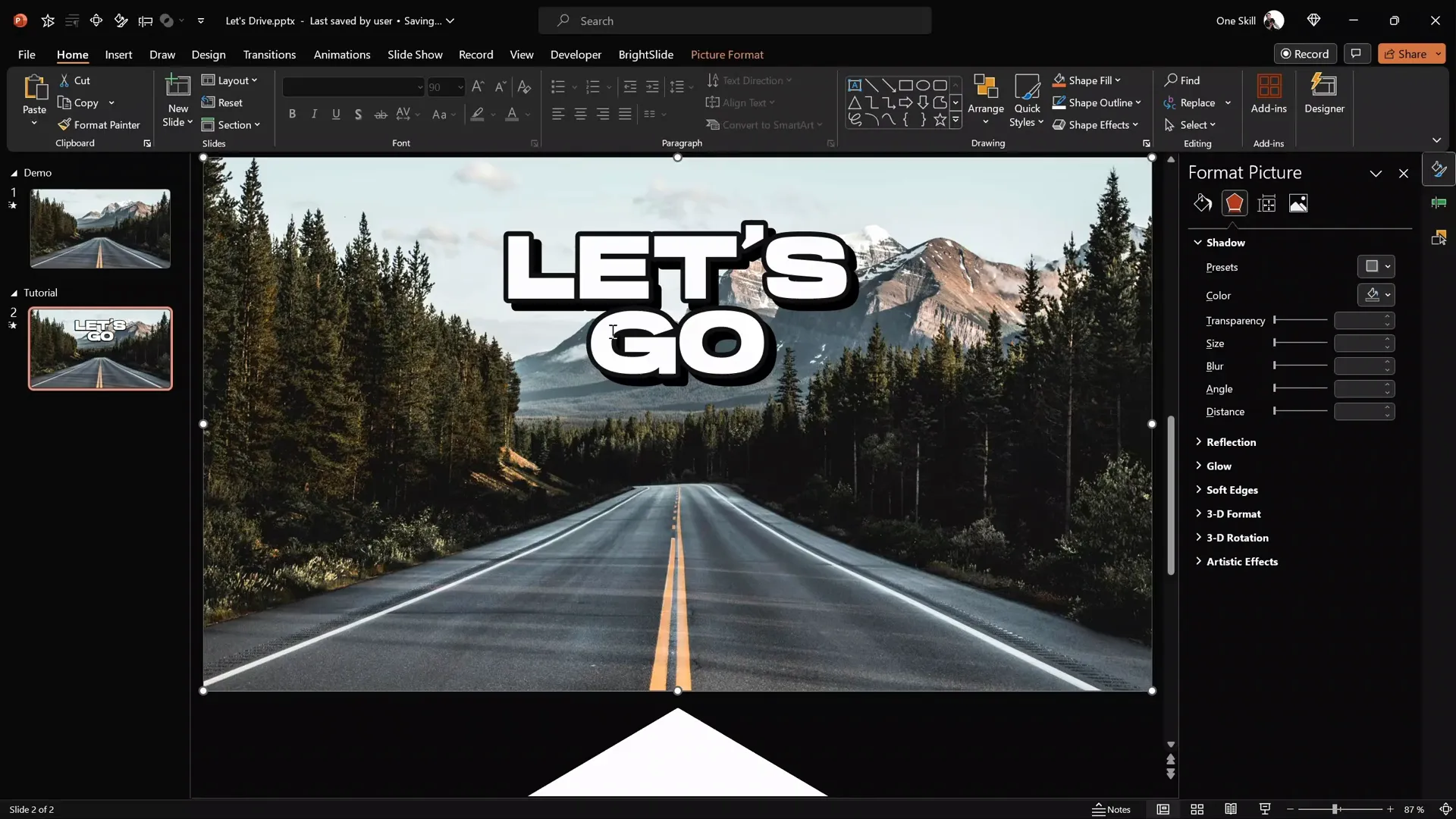This screenshot has height=819, width=1456.
Task: Start Slide Show from status bar
Action: click(1264, 809)
